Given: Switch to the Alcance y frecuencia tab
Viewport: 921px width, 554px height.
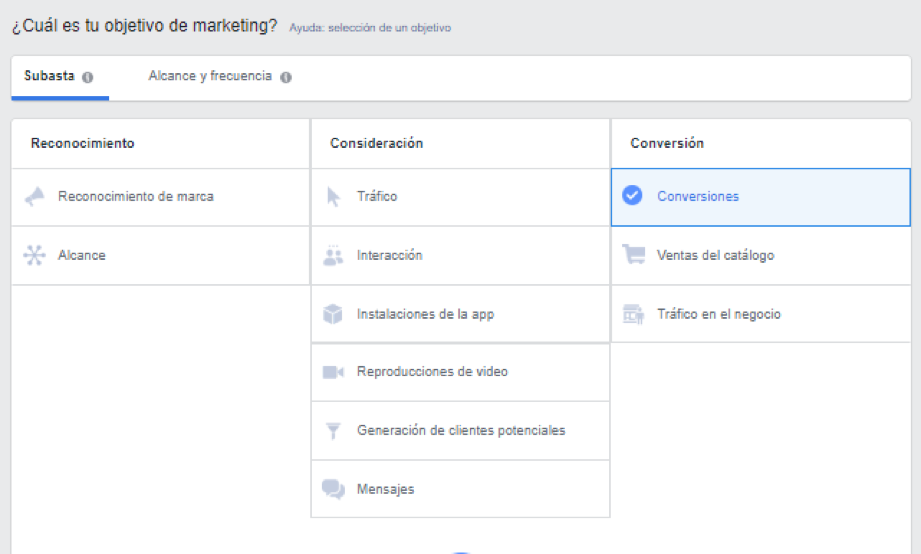Looking at the screenshot, I should [220, 77].
